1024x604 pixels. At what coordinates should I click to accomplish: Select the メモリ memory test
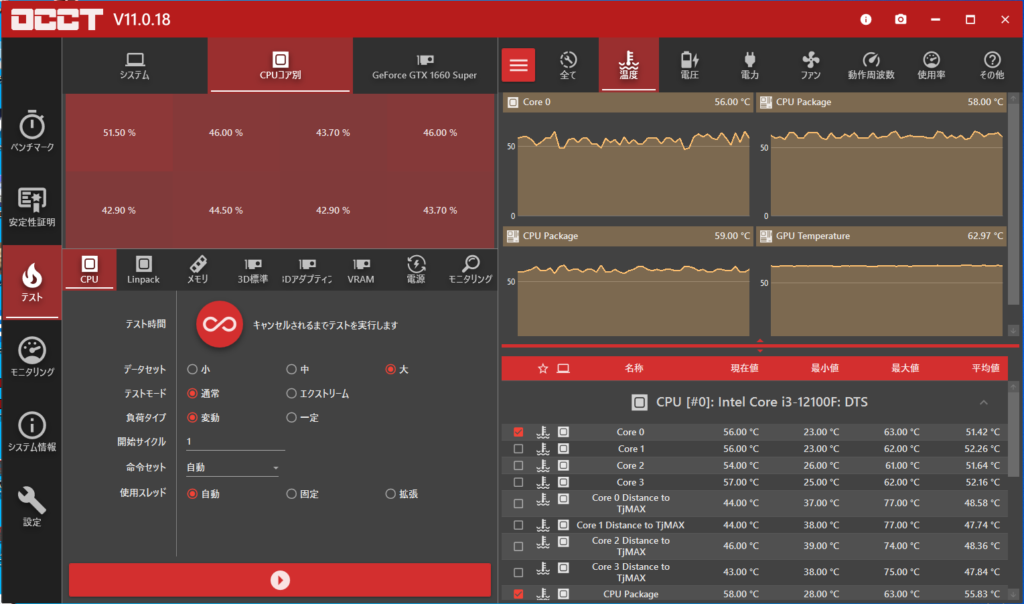(198, 270)
